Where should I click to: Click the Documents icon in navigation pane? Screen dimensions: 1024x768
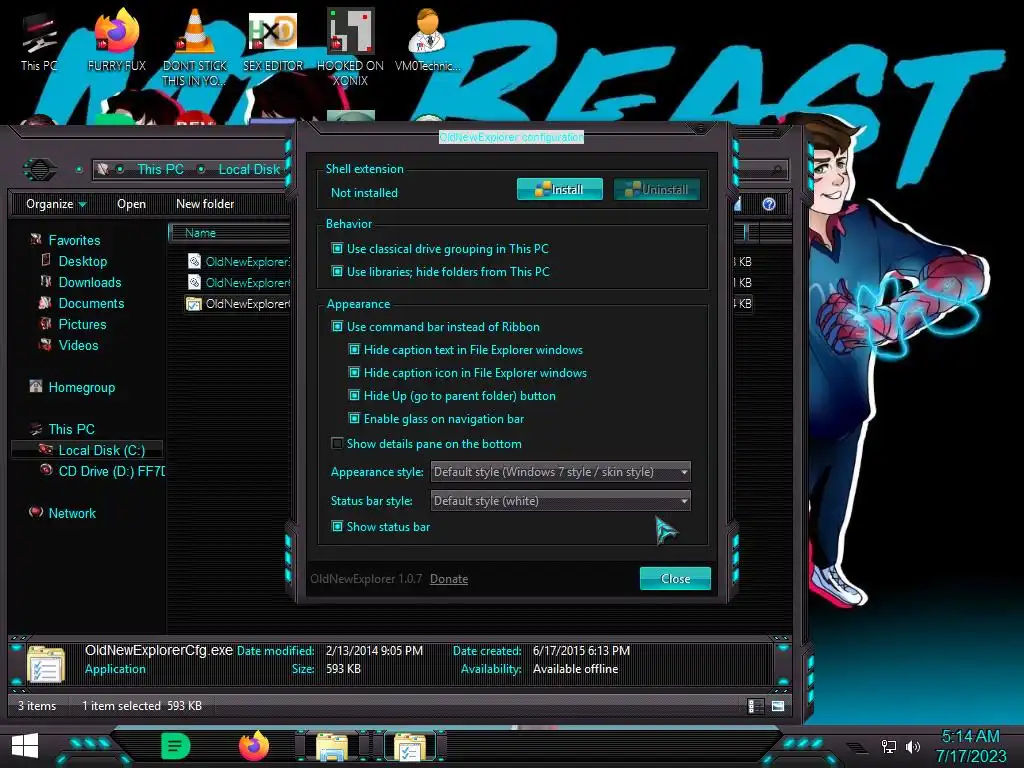[x=45, y=302]
